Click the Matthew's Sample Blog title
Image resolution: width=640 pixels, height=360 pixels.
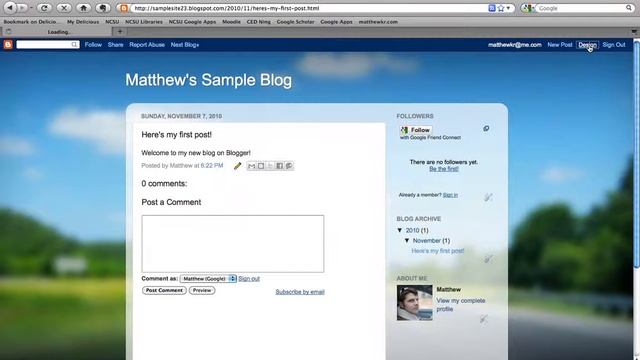click(209, 80)
